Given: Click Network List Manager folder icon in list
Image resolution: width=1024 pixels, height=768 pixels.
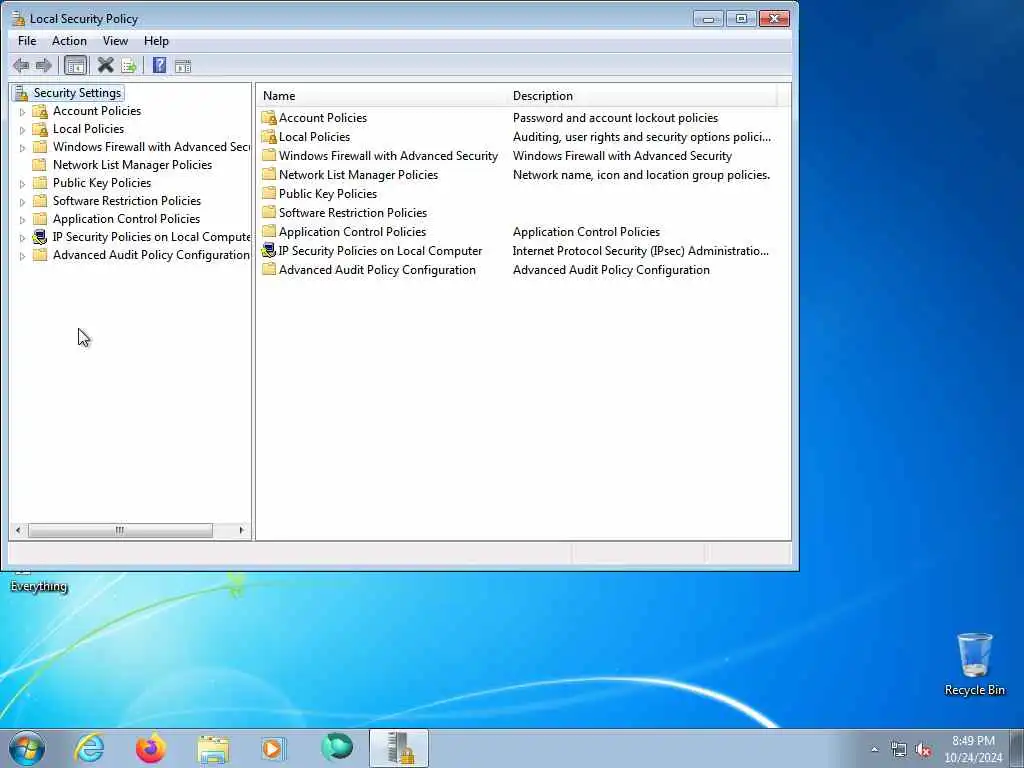Looking at the screenshot, I should click(269, 174).
